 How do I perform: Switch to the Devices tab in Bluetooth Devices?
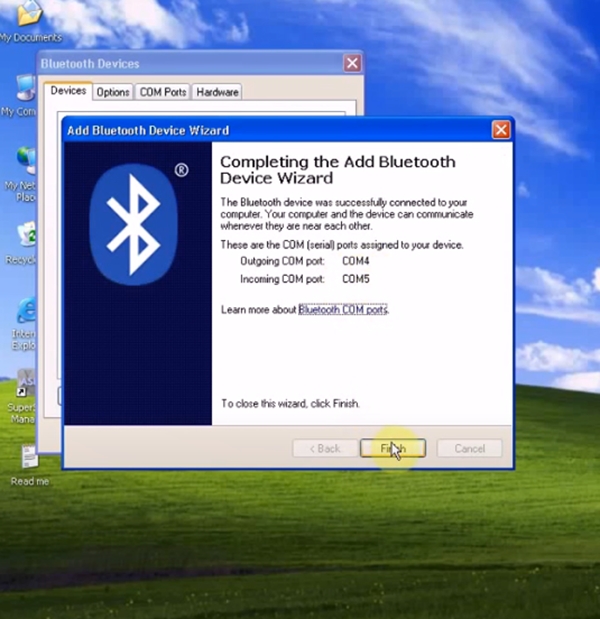(68, 91)
